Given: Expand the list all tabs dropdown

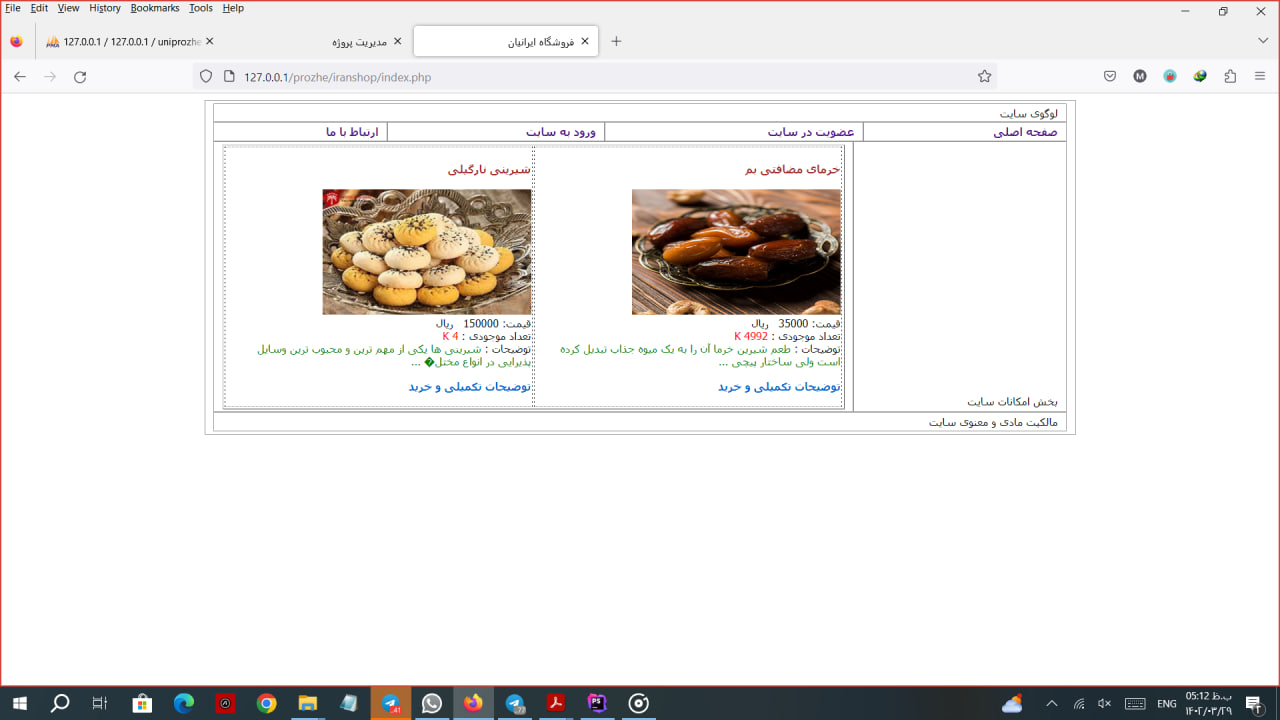Looking at the screenshot, I should click(1263, 41).
